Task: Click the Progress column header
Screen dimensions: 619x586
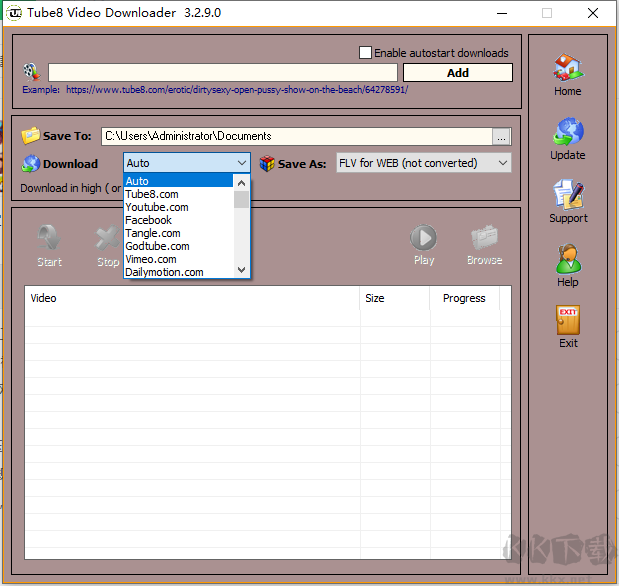Action: click(464, 298)
